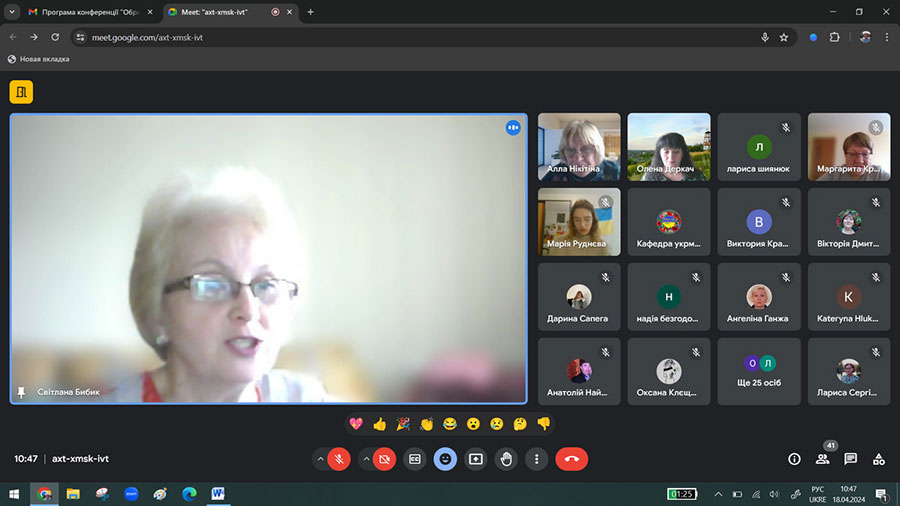Send the heart reaction

coord(356,424)
